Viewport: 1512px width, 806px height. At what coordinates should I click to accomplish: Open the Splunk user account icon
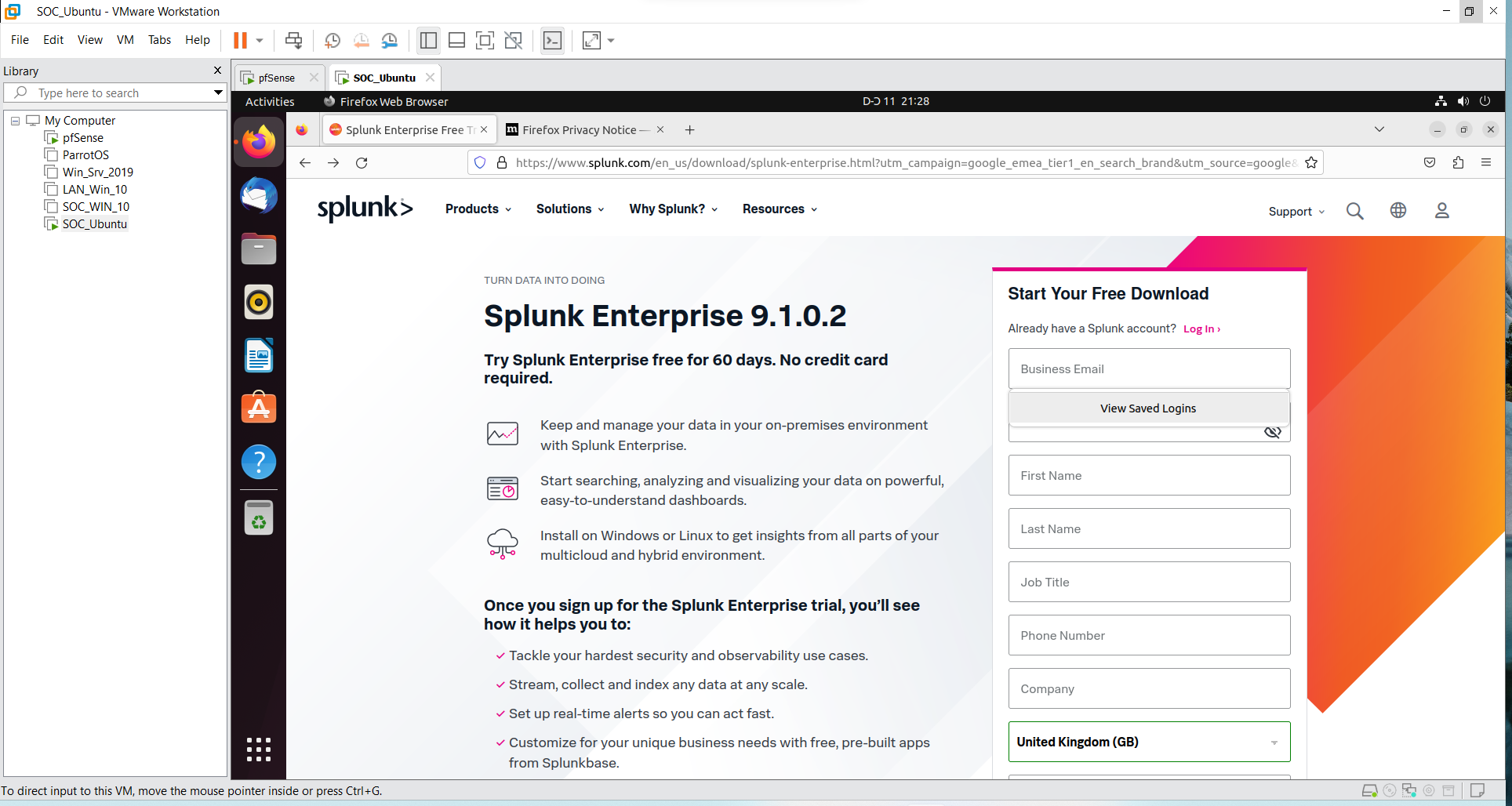1442,210
